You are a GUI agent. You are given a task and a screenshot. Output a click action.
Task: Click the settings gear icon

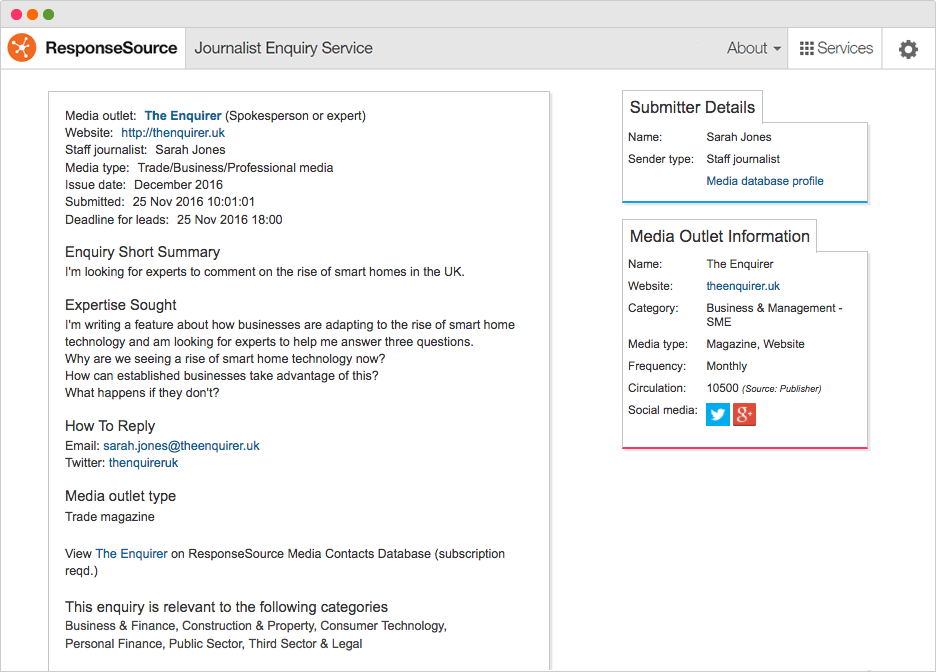(x=908, y=47)
